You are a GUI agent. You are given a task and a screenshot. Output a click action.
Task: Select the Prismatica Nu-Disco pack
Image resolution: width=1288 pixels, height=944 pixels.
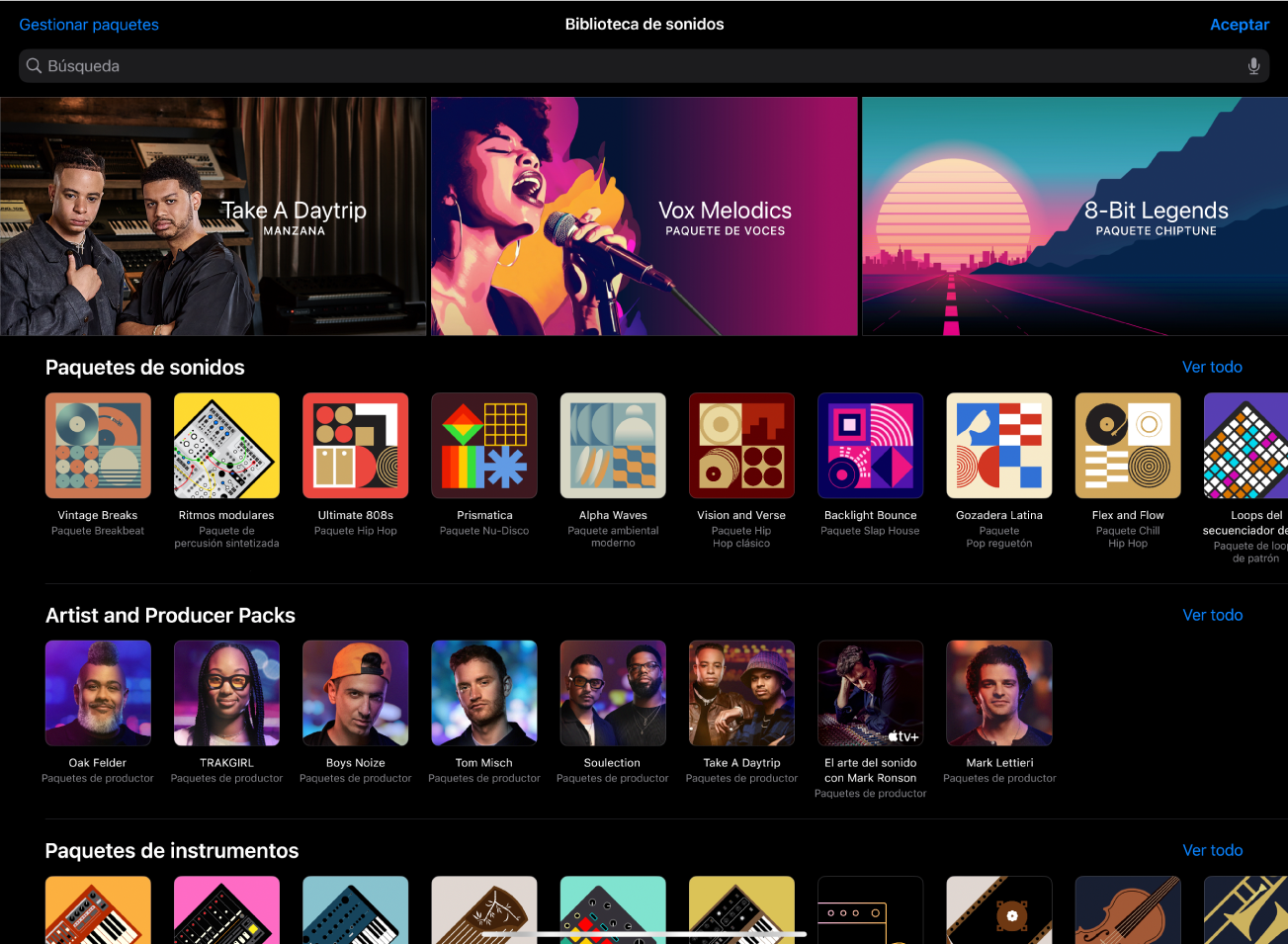(x=483, y=445)
